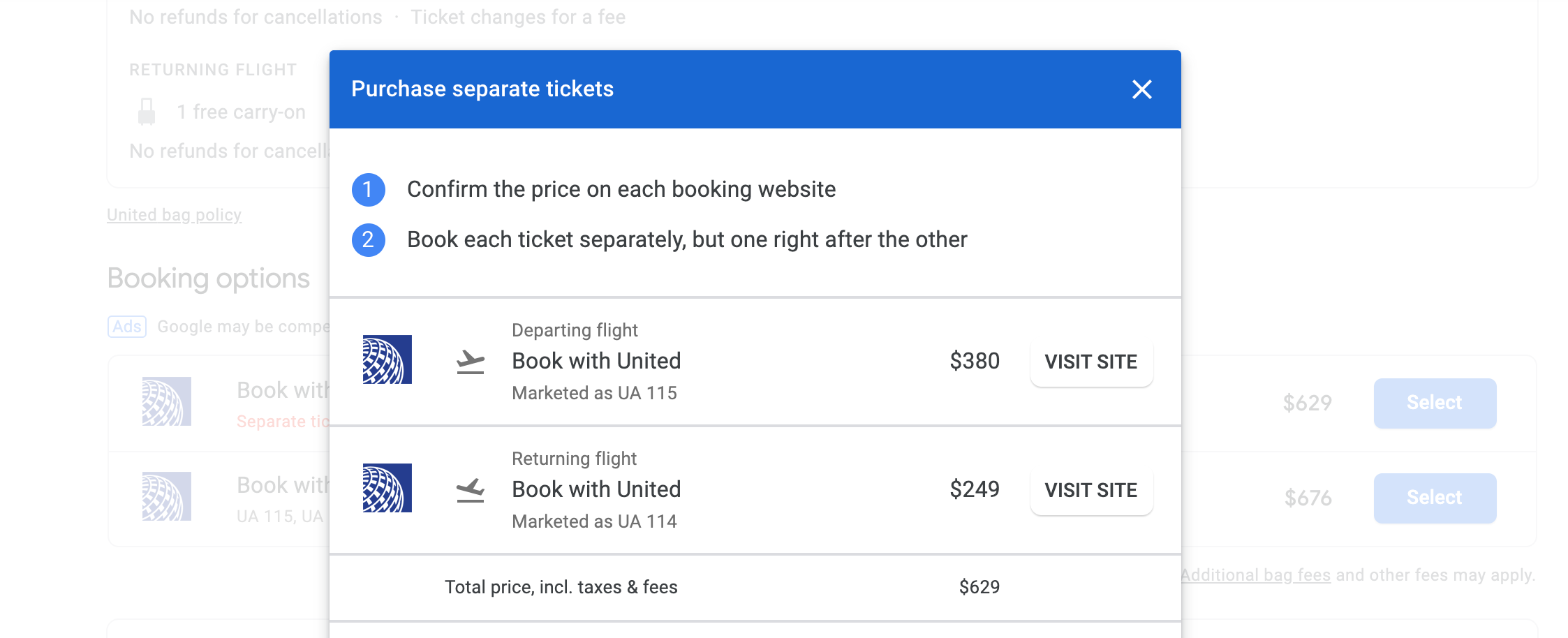Screen dimensions: 1568x638
Task: Click United logo for departing flight
Action: (387, 359)
